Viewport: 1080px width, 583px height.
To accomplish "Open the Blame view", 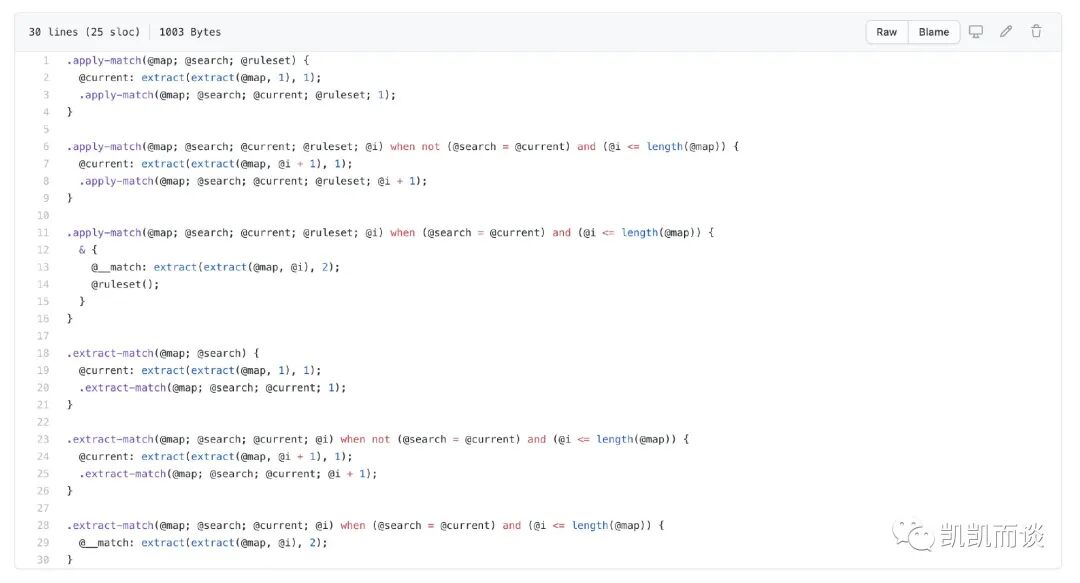I will coord(933,32).
